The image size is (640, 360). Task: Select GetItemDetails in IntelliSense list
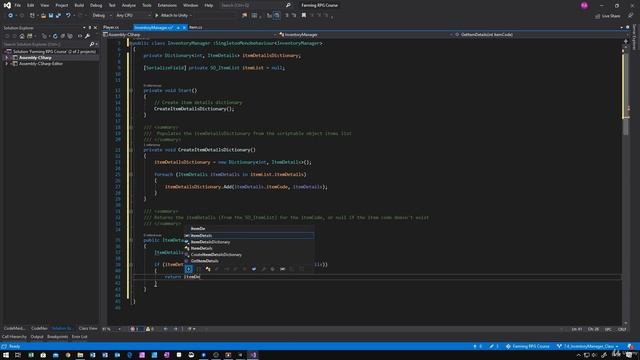[204, 261]
